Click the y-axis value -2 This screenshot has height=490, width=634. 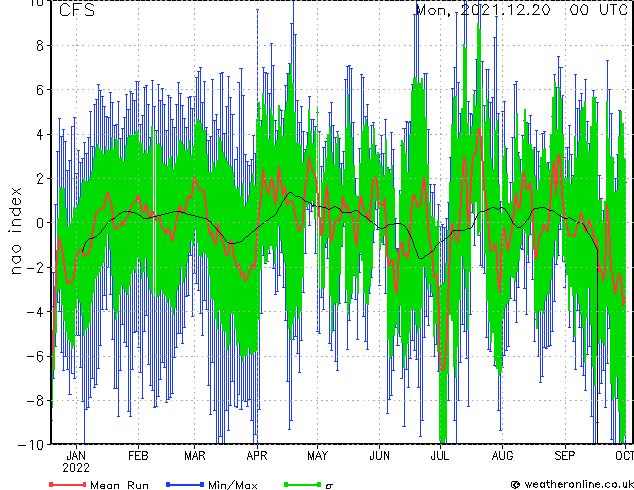tap(35, 267)
